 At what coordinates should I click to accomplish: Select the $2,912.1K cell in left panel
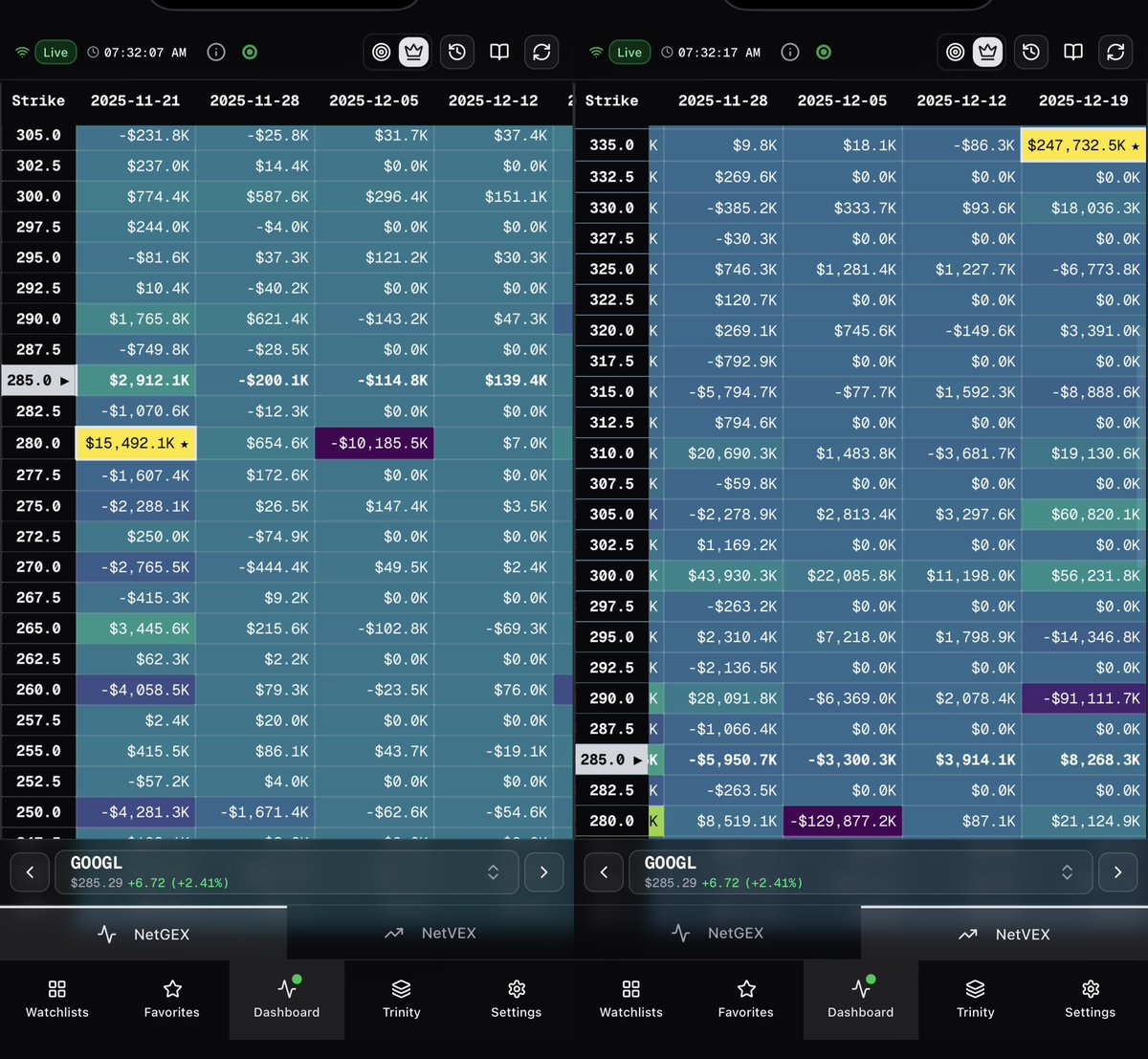pos(136,380)
